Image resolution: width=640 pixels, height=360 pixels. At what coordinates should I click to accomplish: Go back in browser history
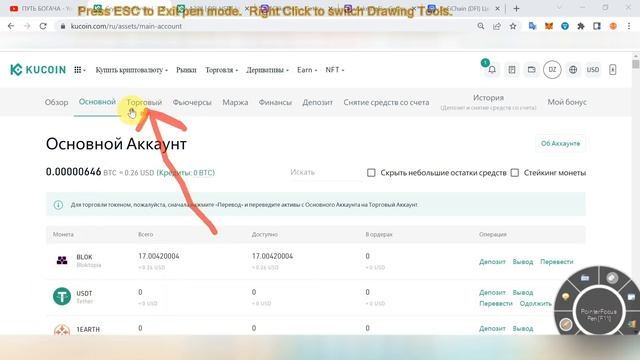pyautogui.click(x=11, y=26)
